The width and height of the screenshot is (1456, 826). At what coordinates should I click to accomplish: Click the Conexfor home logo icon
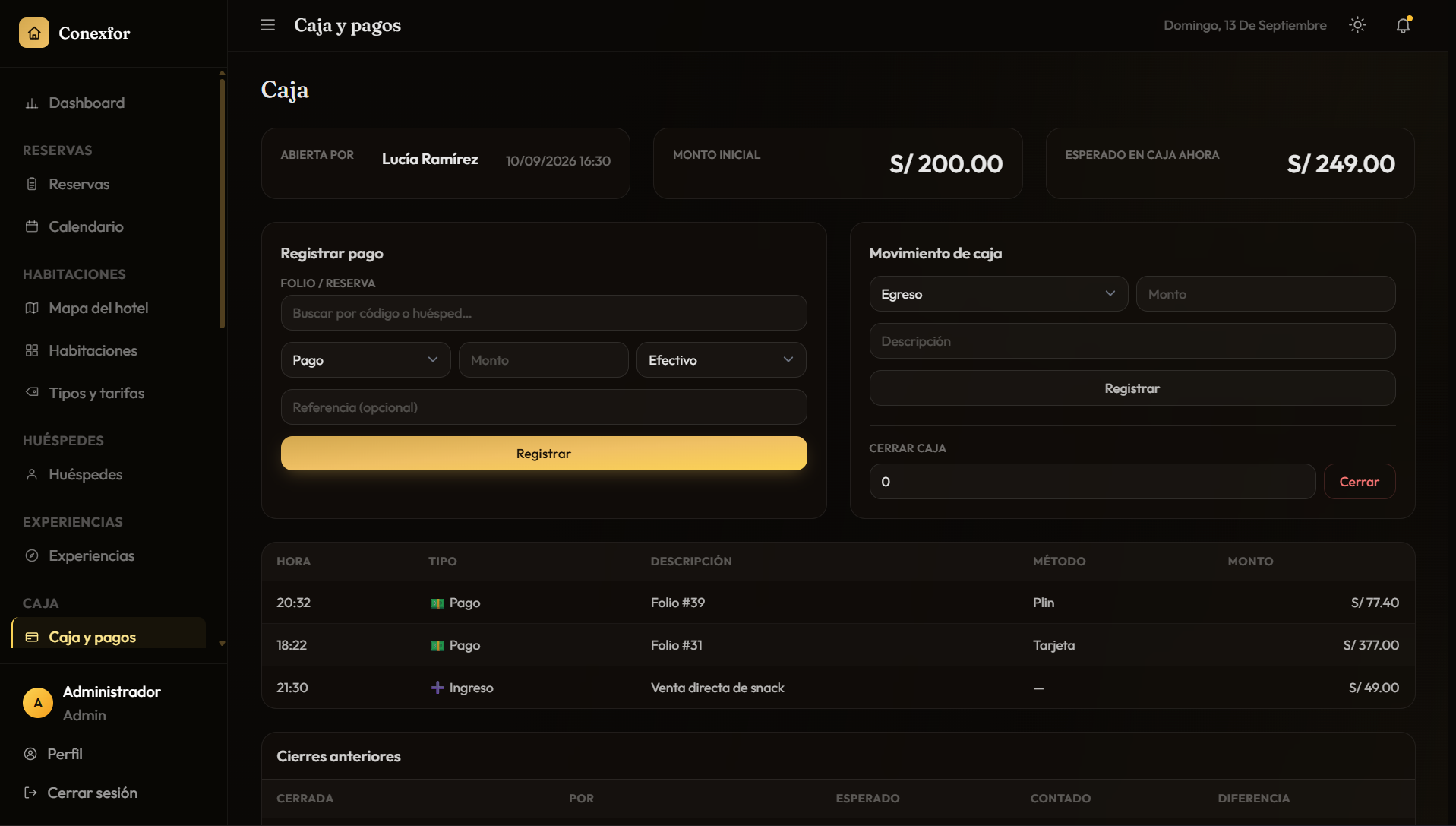(x=34, y=33)
